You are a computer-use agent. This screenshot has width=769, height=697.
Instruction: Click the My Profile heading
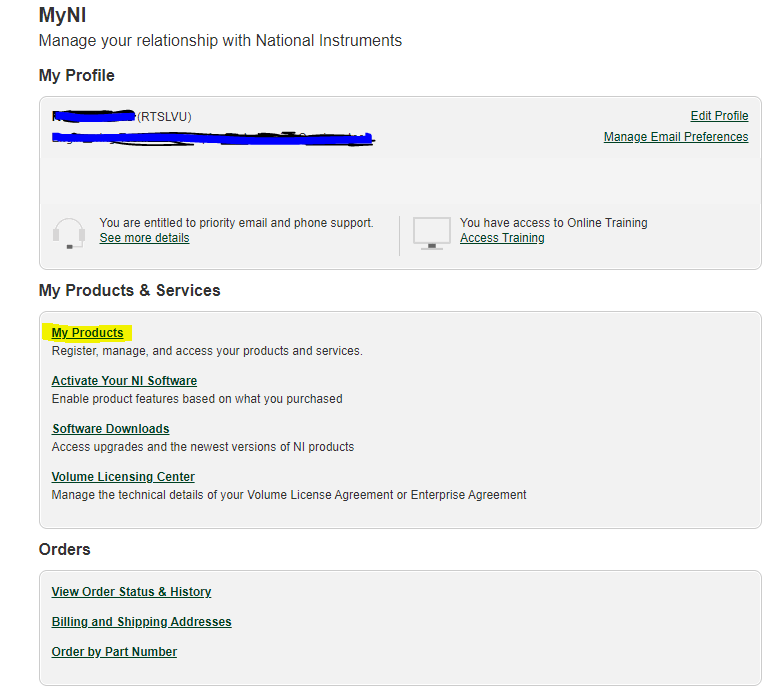pos(77,76)
